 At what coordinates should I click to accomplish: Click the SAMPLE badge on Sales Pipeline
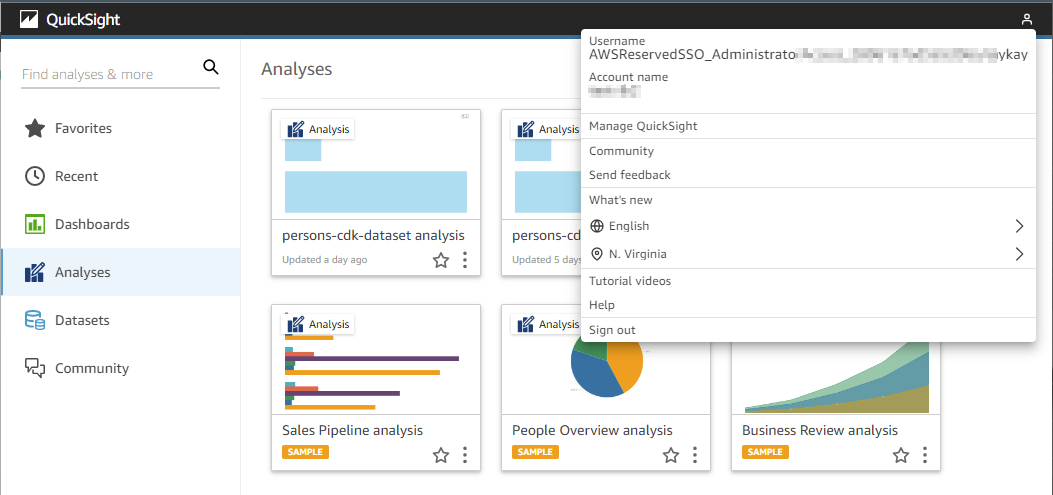(x=306, y=452)
